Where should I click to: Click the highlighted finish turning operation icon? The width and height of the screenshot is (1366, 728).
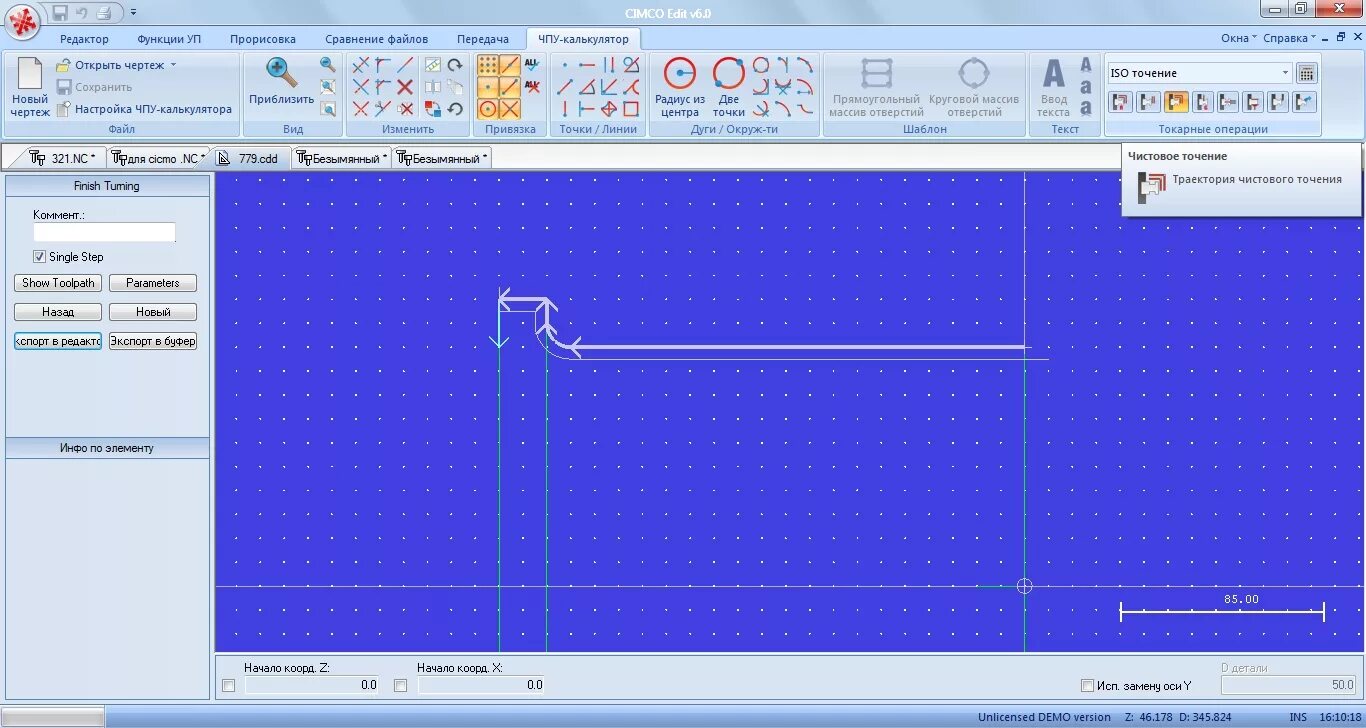[x=1176, y=102]
